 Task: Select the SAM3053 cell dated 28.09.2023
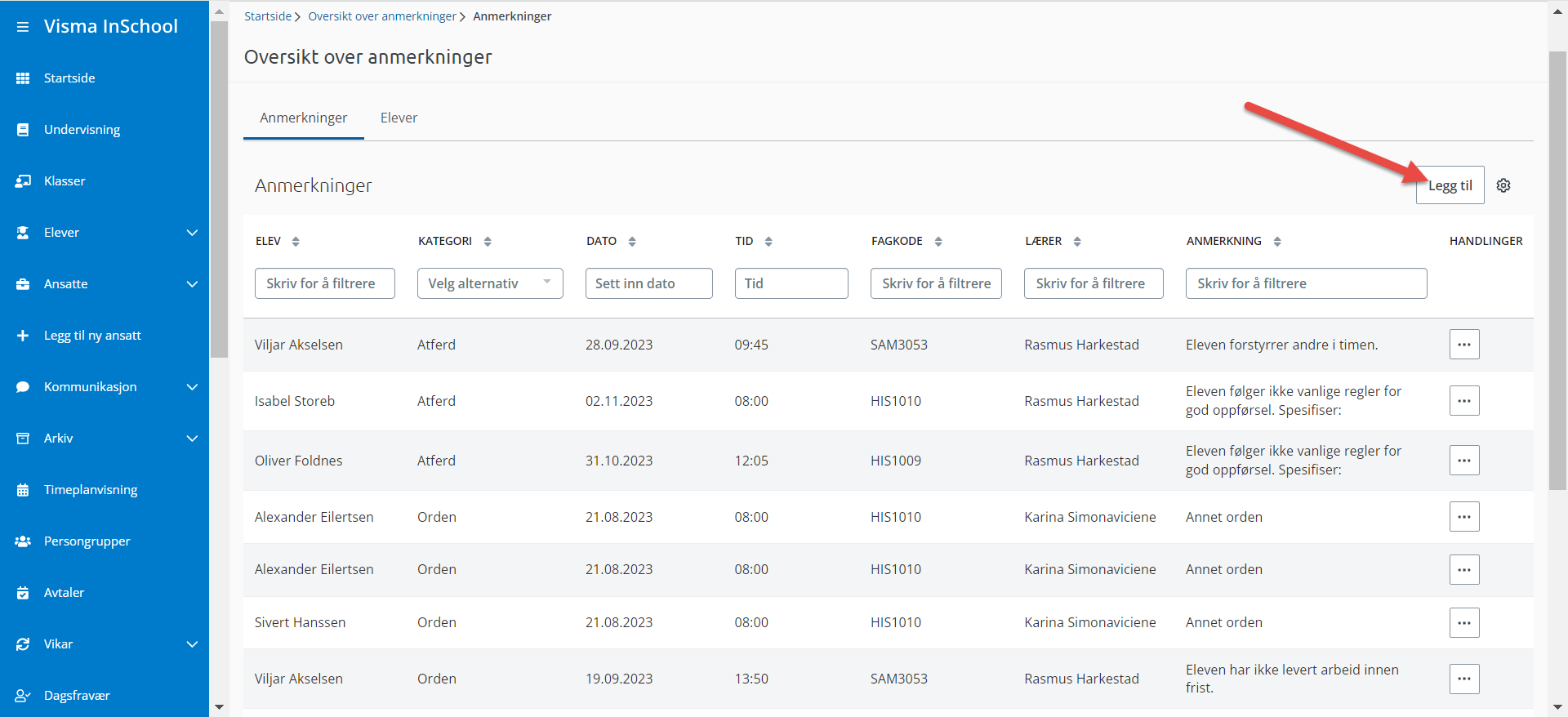pyautogui.click(x=899, y=345)
